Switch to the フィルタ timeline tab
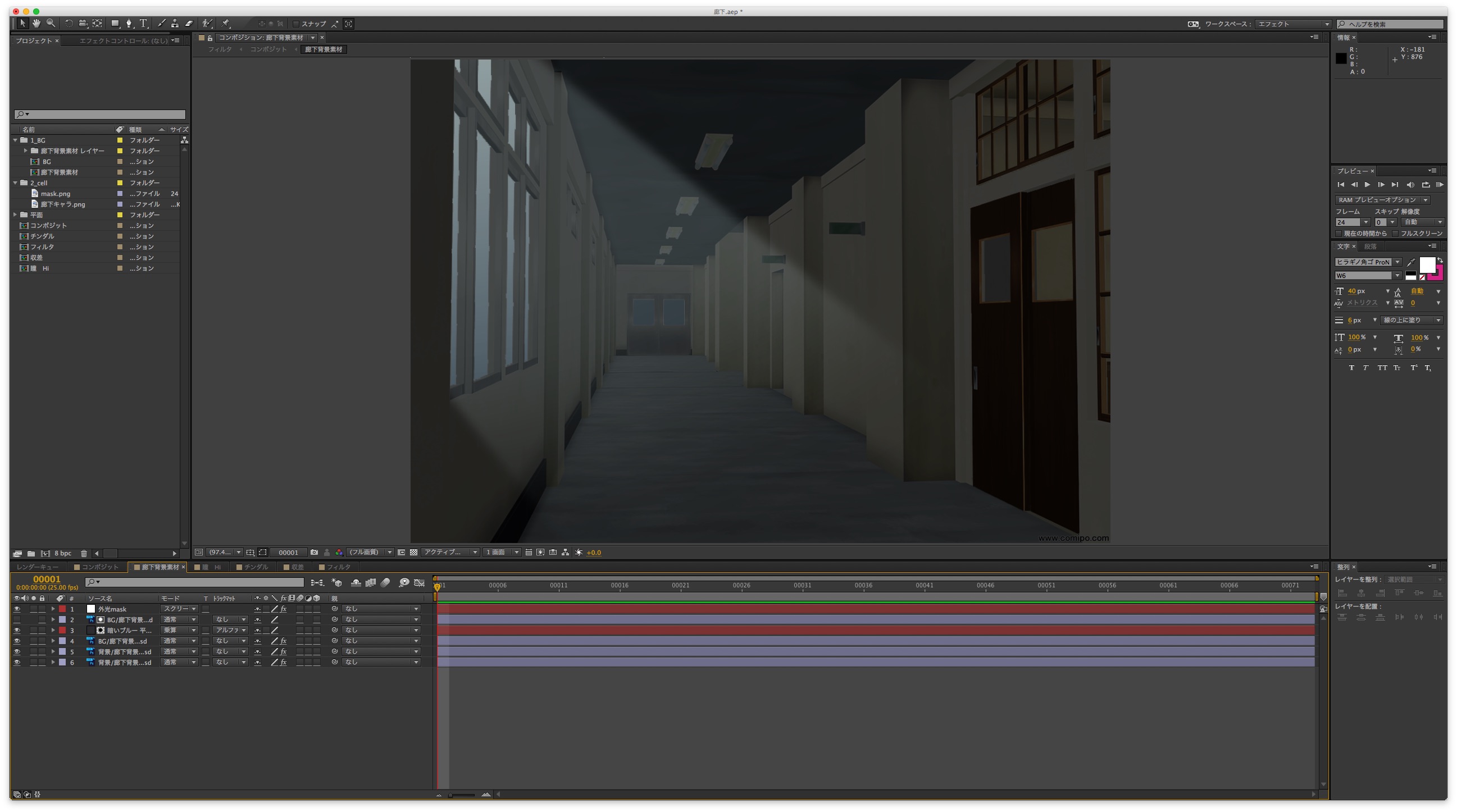Viewport: 1457px width, 812px height. [x=335, y=567]
